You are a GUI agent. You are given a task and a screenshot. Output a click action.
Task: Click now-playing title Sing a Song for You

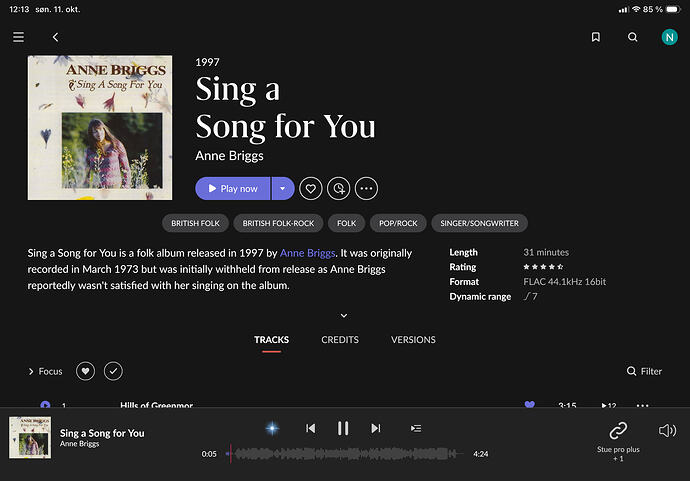102,433
